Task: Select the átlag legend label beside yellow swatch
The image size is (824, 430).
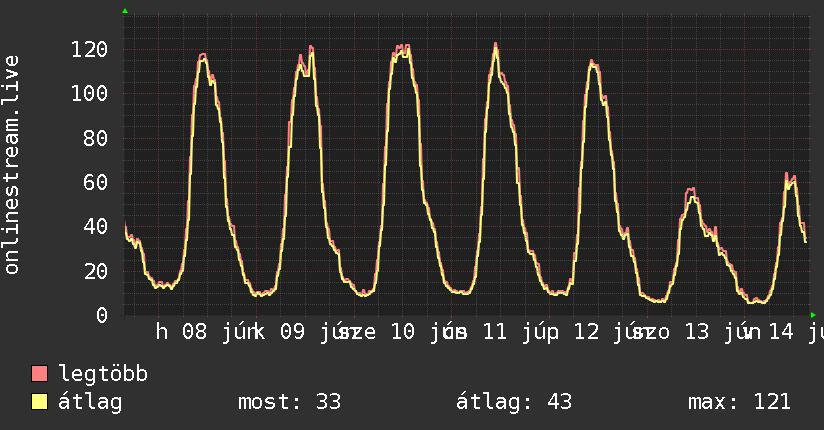Action: (x=90, y=403)
